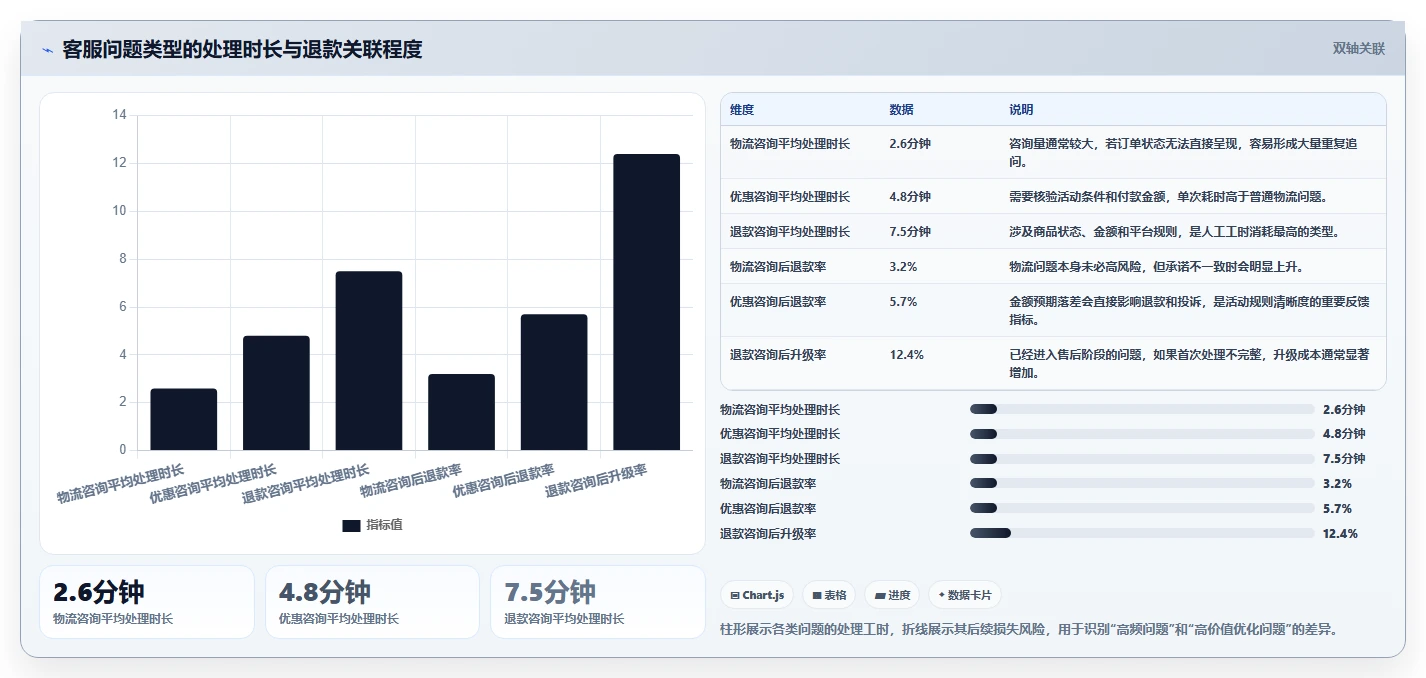This screenshot has width=1426, height=678.
Task: Click the 12.4% progress bar for 退款咨询后升级率
Action: pyautogui.click(x=1142, y=533)
